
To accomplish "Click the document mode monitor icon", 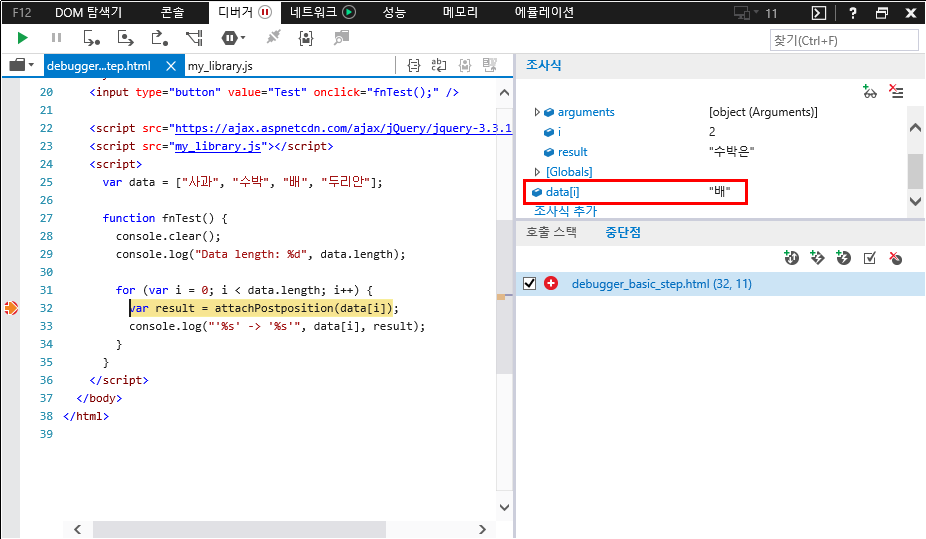I will pyautogui.click(x=745, y=13).
